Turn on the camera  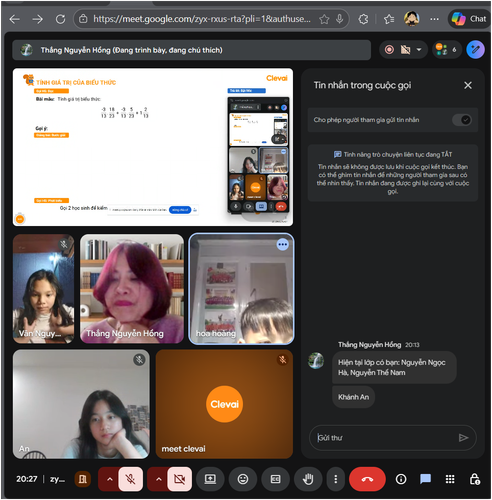coord(179,479)
